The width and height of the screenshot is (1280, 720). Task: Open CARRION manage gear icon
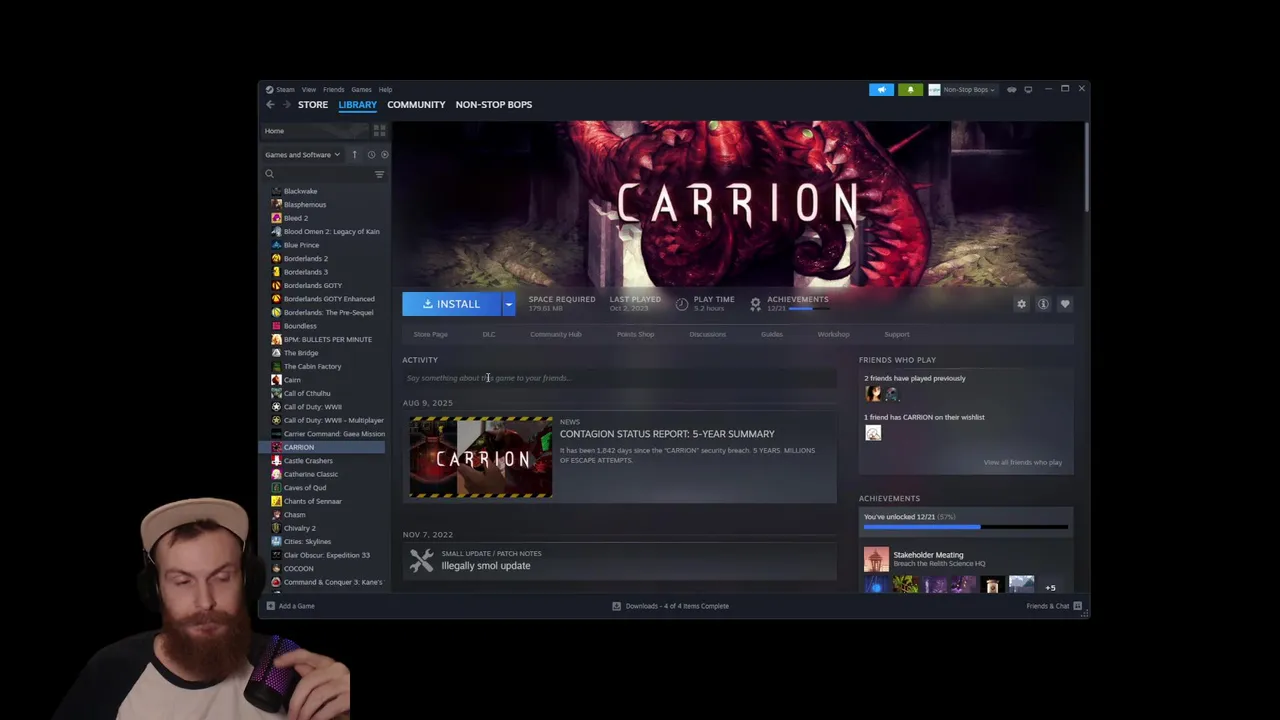[x=1021, y=304]
